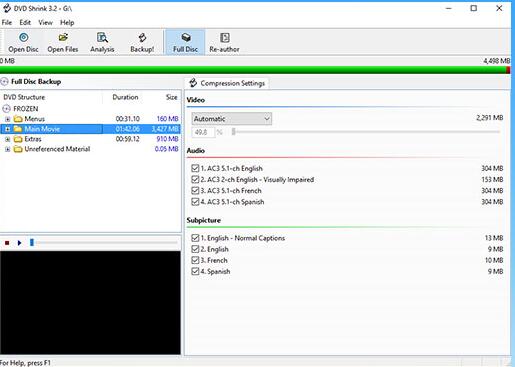Image resolution: width=515 pixels, height=367 pixels.
Task: Click the Main Movie folder icon
Action: pos(18,129)
